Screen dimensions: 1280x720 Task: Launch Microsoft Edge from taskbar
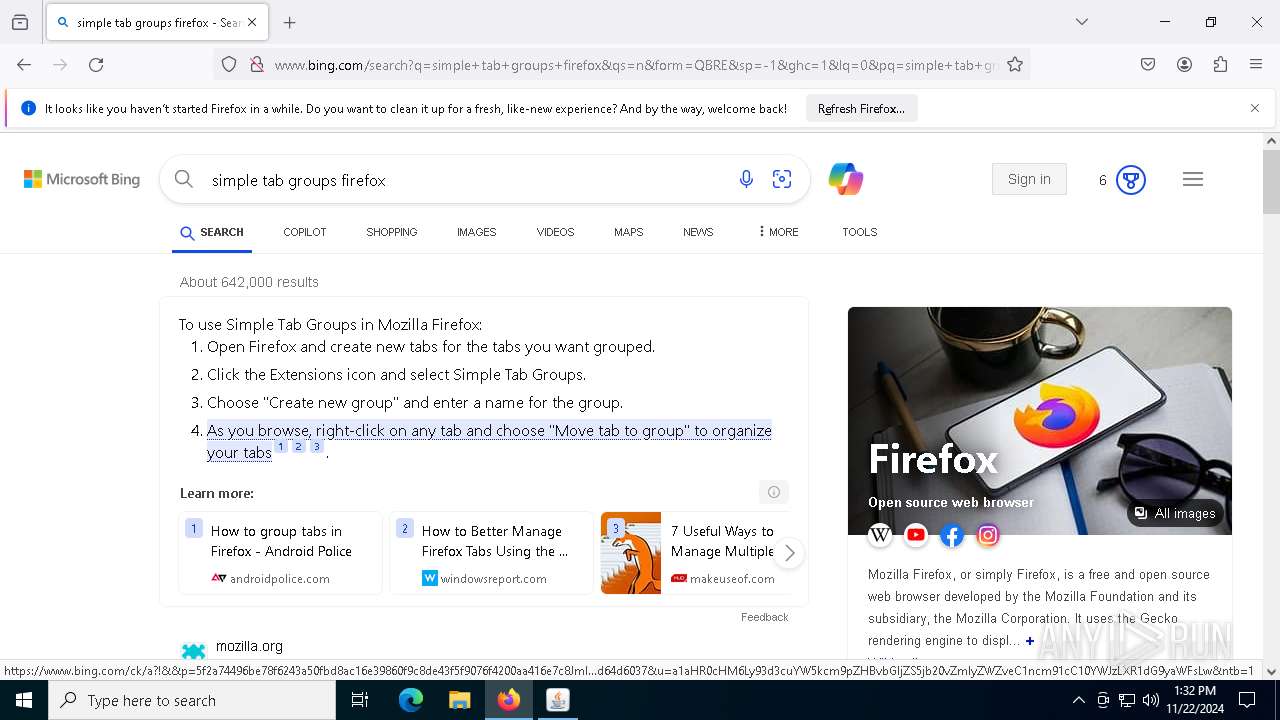point(411,700)
